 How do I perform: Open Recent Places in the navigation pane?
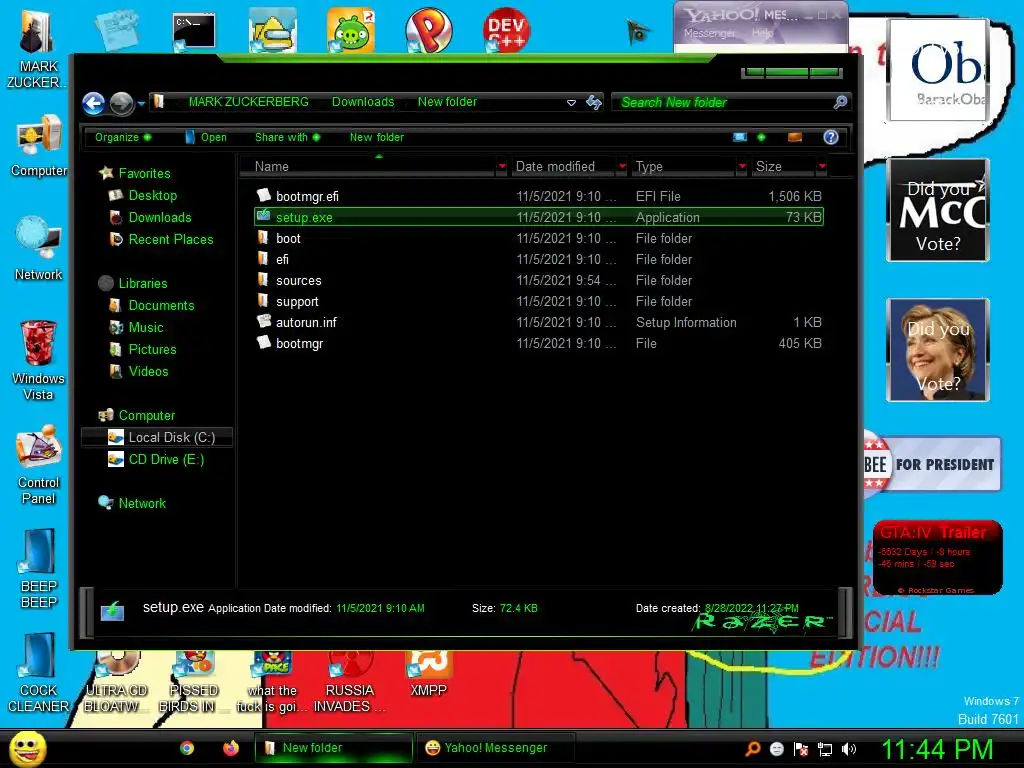[x=170, y=240]
